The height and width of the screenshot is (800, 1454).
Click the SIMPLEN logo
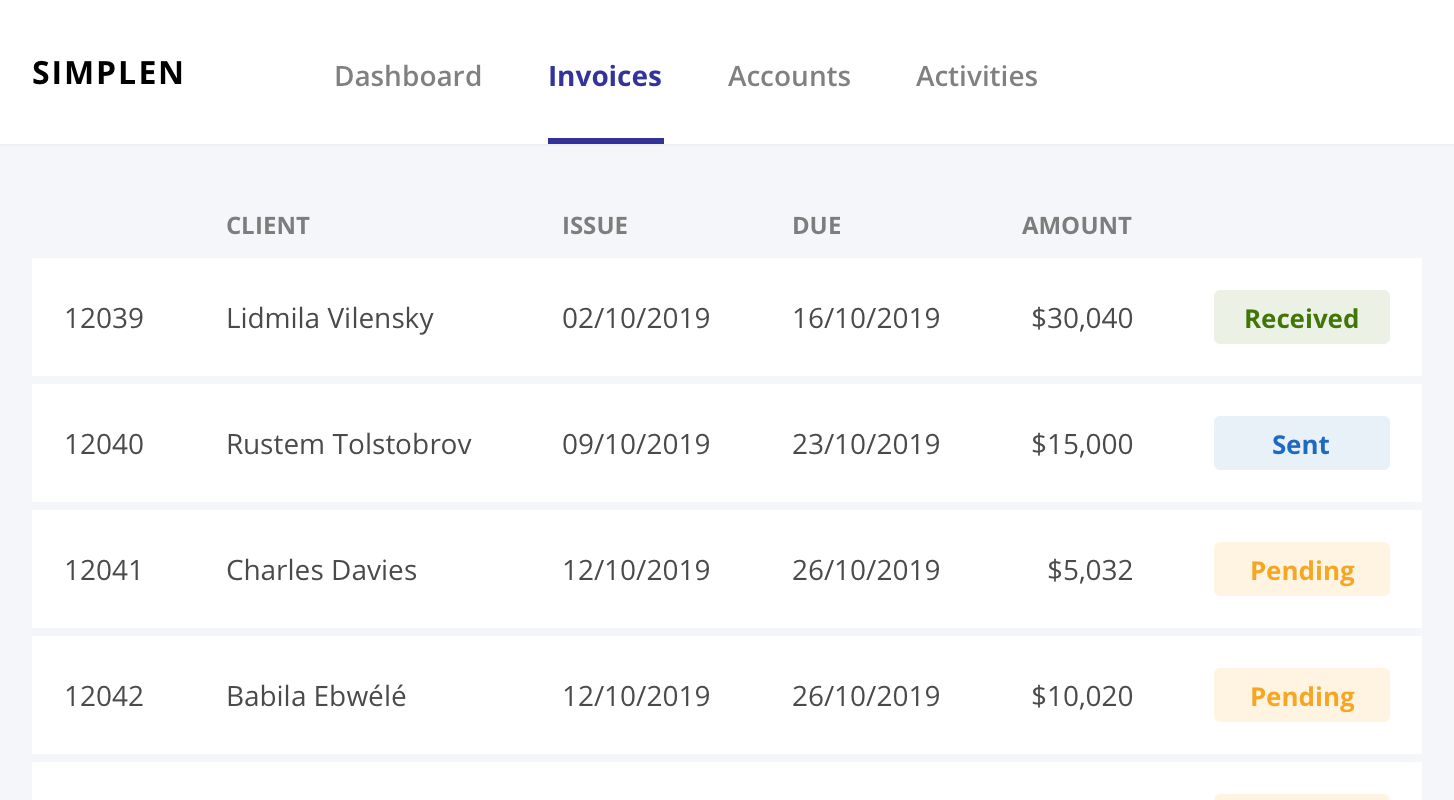(x=108, y=74)
